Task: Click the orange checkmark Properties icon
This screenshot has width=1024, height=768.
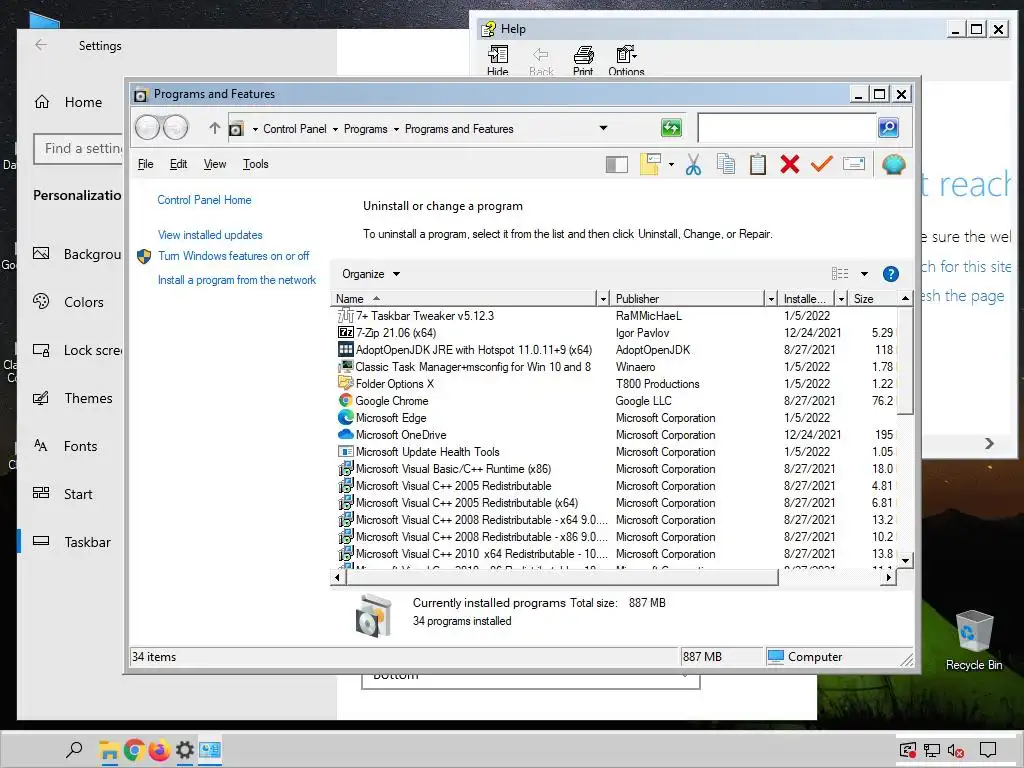Action: pos(822,163)
